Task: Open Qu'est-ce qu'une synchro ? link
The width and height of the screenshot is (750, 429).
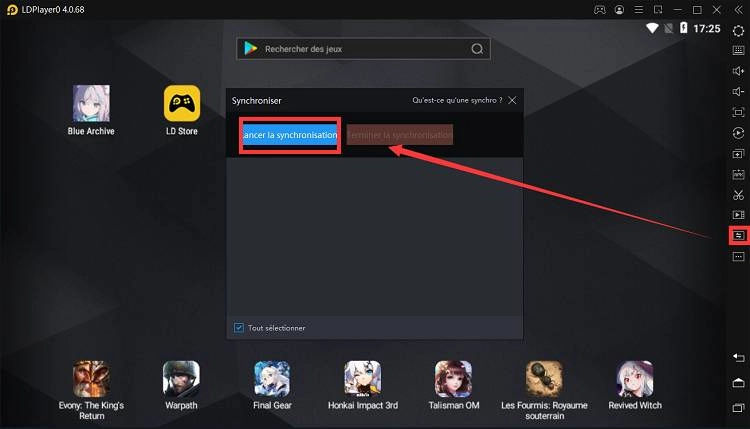Action: (457, 100)
